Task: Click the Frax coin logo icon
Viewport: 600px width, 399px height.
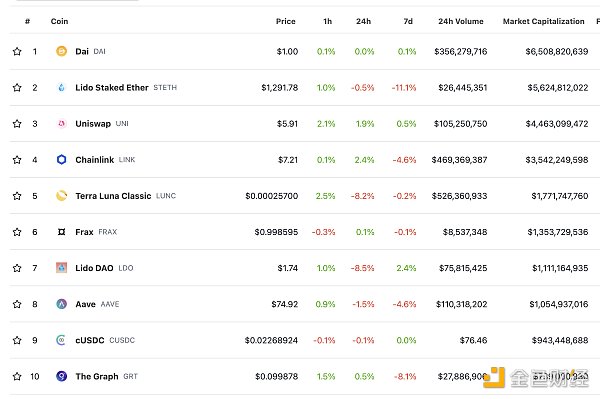Action: tap(61, 231)
